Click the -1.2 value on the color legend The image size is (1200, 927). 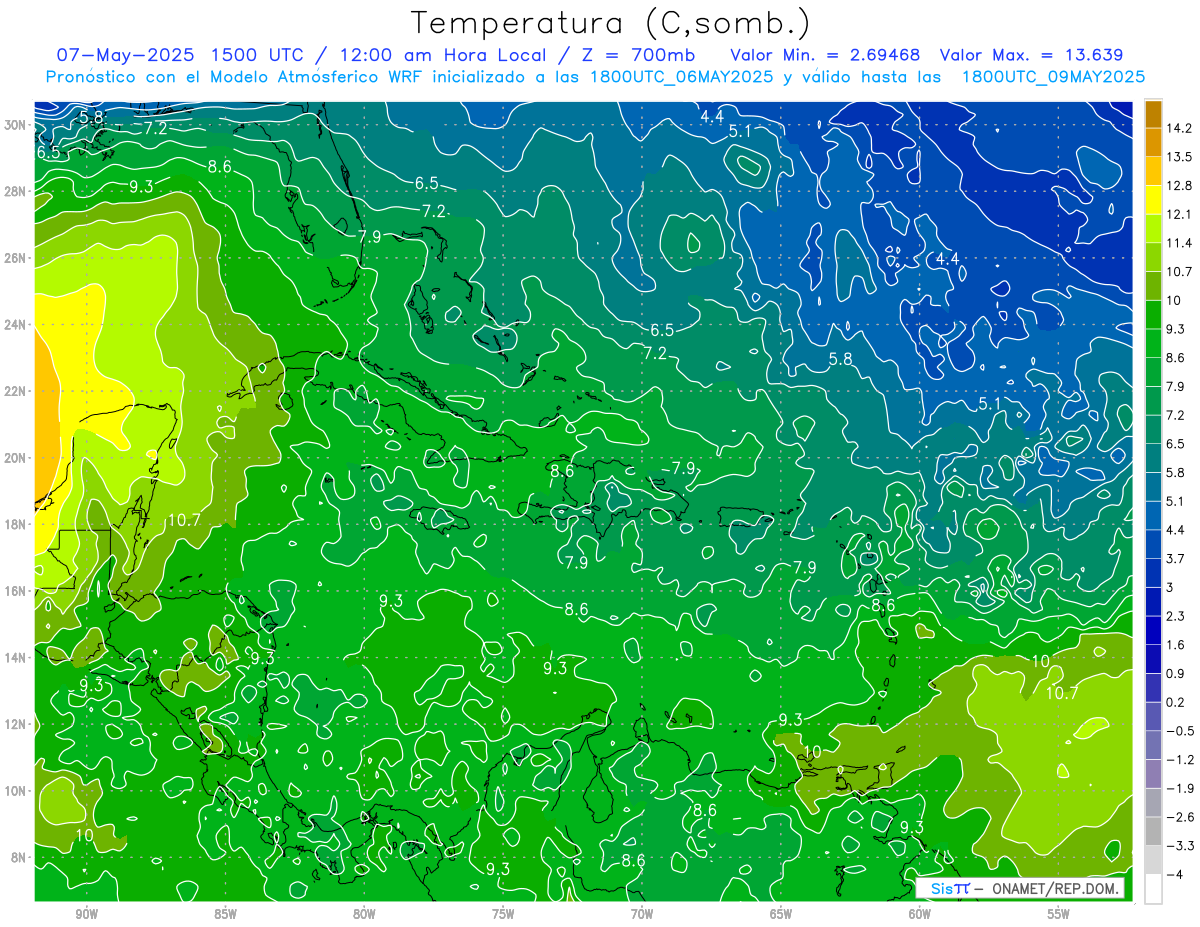coord(1180,759)
